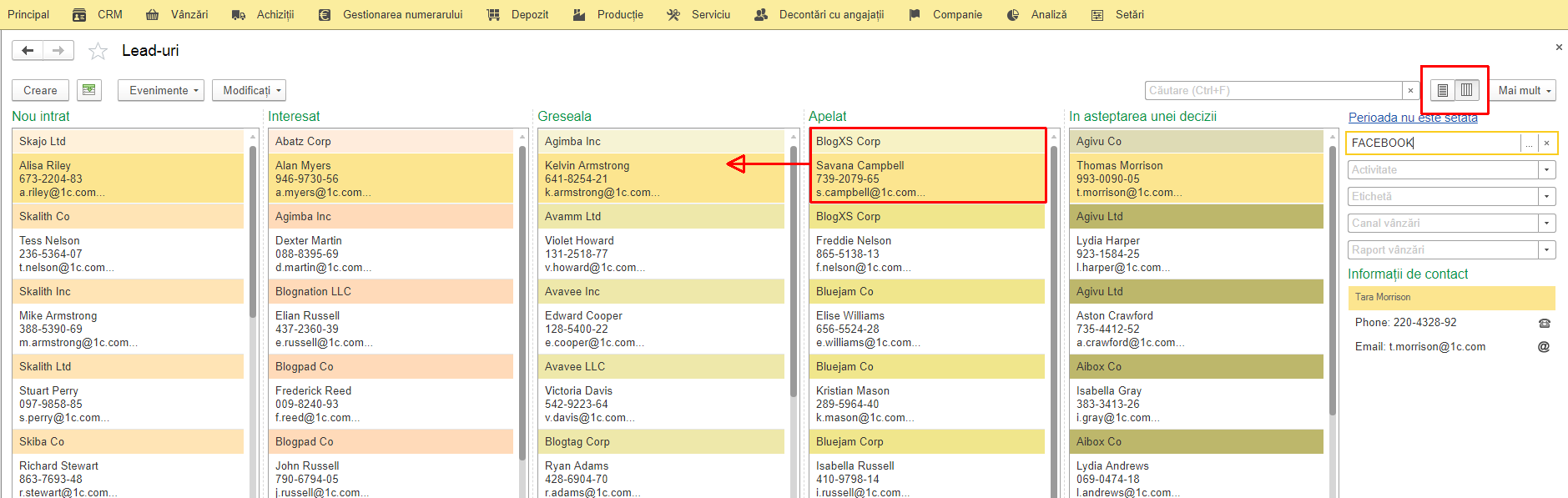1568x498 pixels.
Task: Navigate back with the left arrow
Action: click(x=28, y=51)
